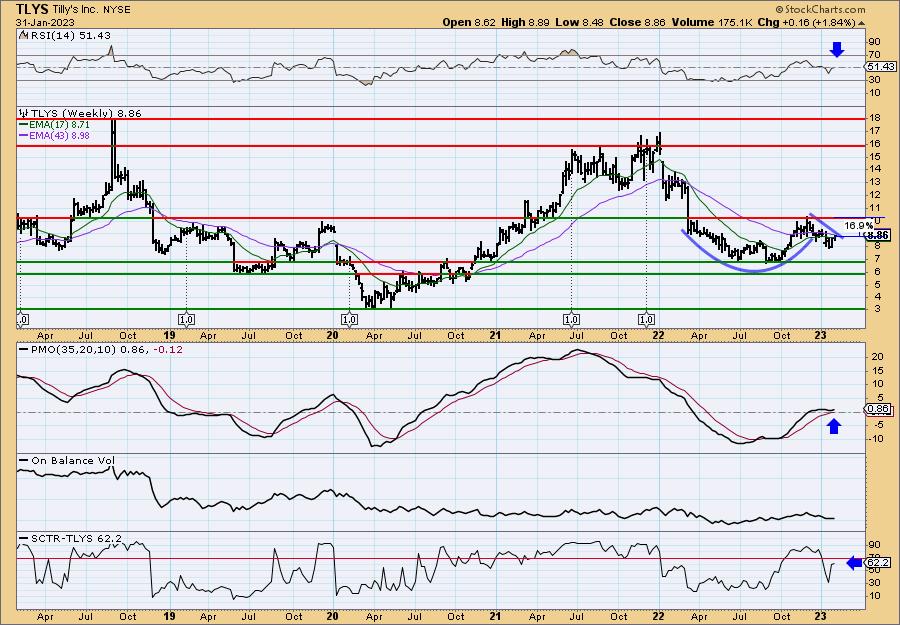Click the -10 label on the PMO axis

pos(875,438)
